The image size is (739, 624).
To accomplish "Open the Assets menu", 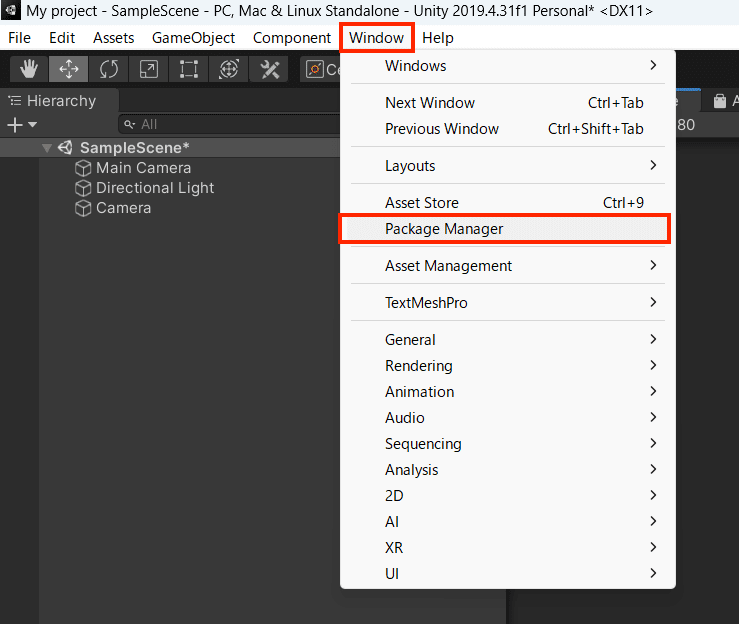I will tap(113, 38).
